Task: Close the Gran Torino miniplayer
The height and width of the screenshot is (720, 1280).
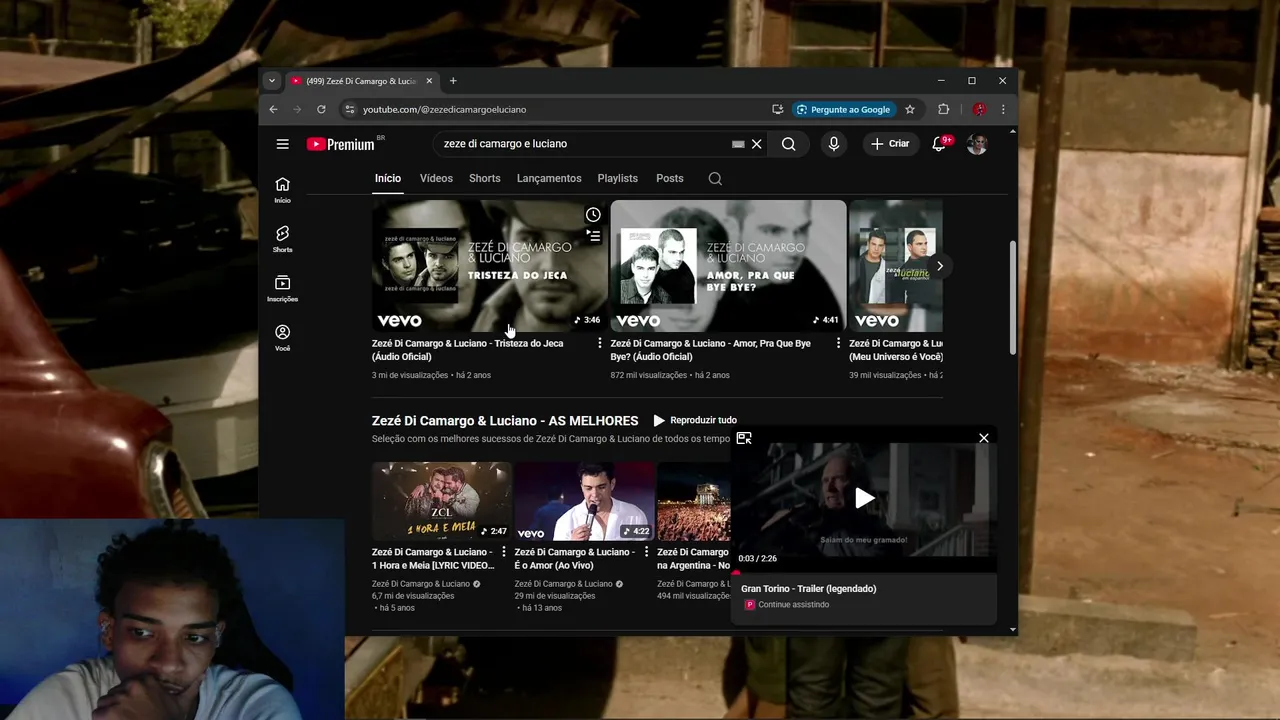Action: pos(984,438)
